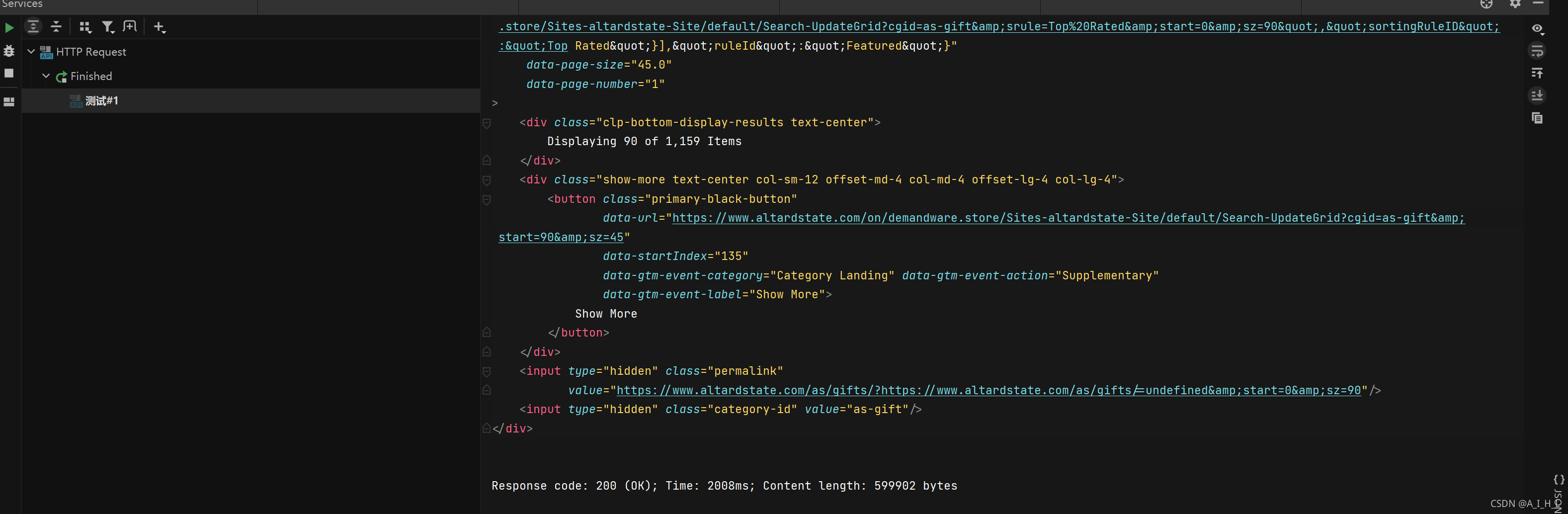Click Expand All in Services toolbar
Image resolution: width=1568 pixels, height=514 pixels.
click(33, 27)
